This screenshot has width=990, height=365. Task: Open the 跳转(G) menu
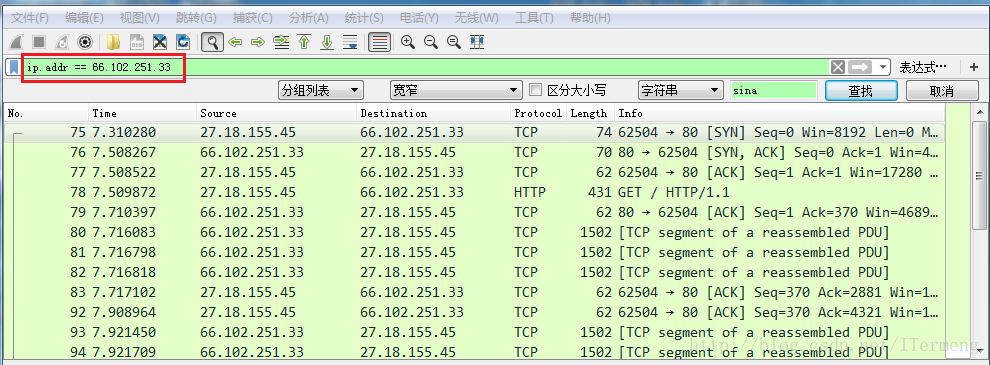[195, 18]
